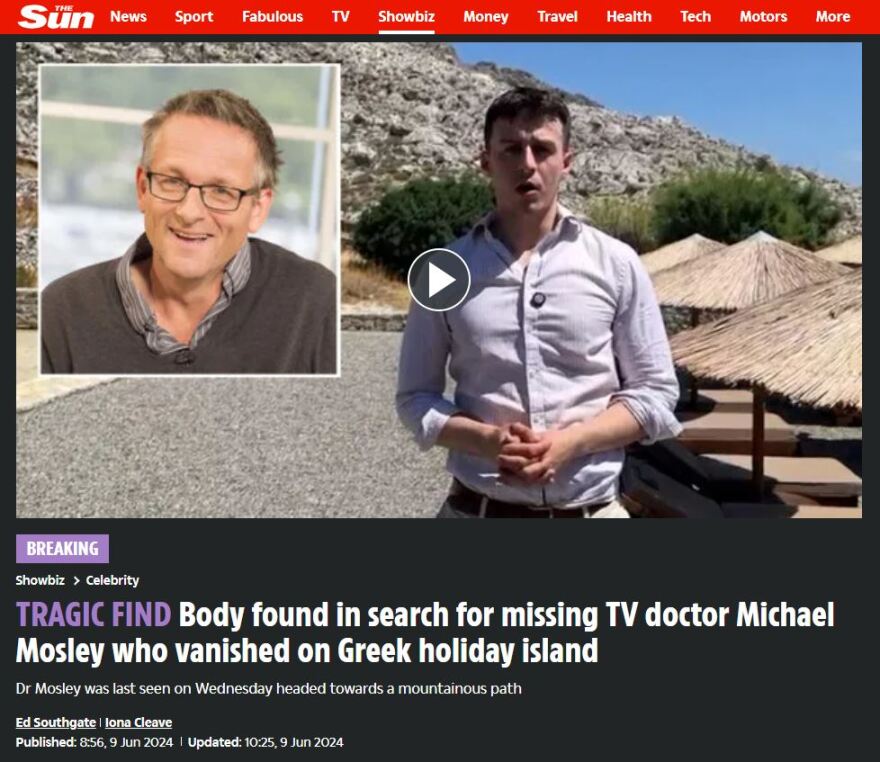This screenshot has width=880, height=762.
Task: Go to Health section
Action: [629, 17]
